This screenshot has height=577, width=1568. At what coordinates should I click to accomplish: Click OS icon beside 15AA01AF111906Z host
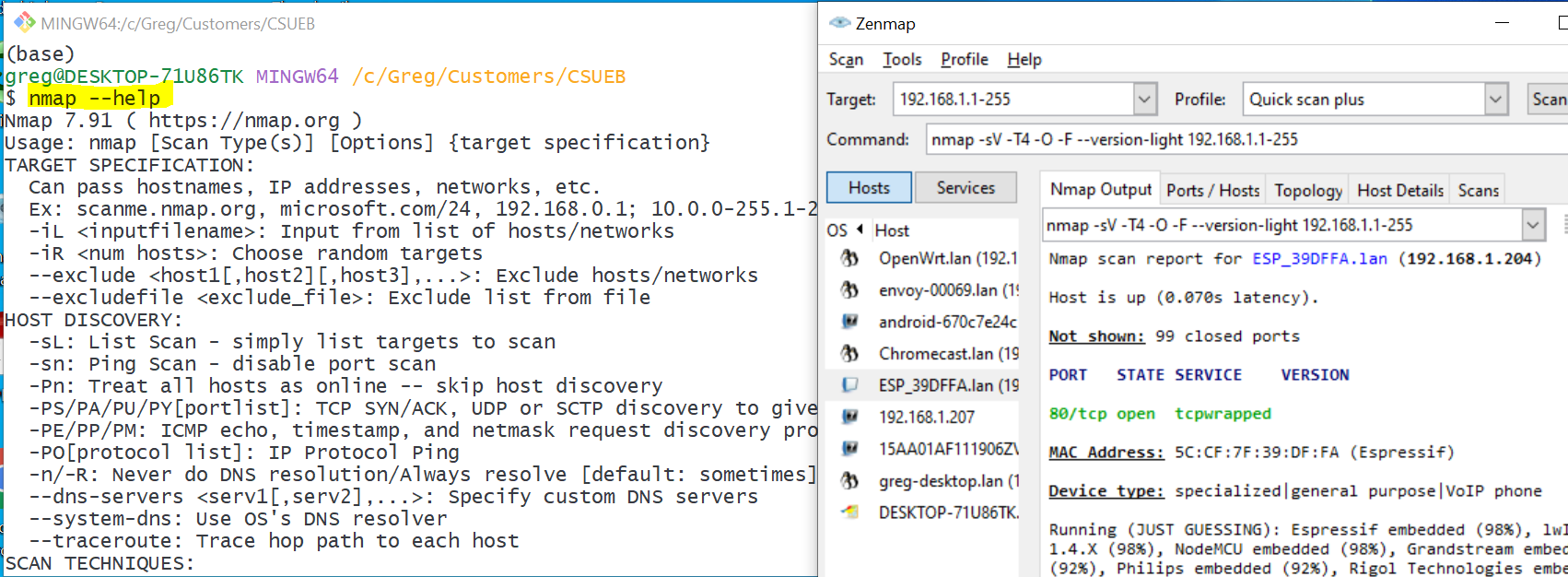click(x=849, y=449)
